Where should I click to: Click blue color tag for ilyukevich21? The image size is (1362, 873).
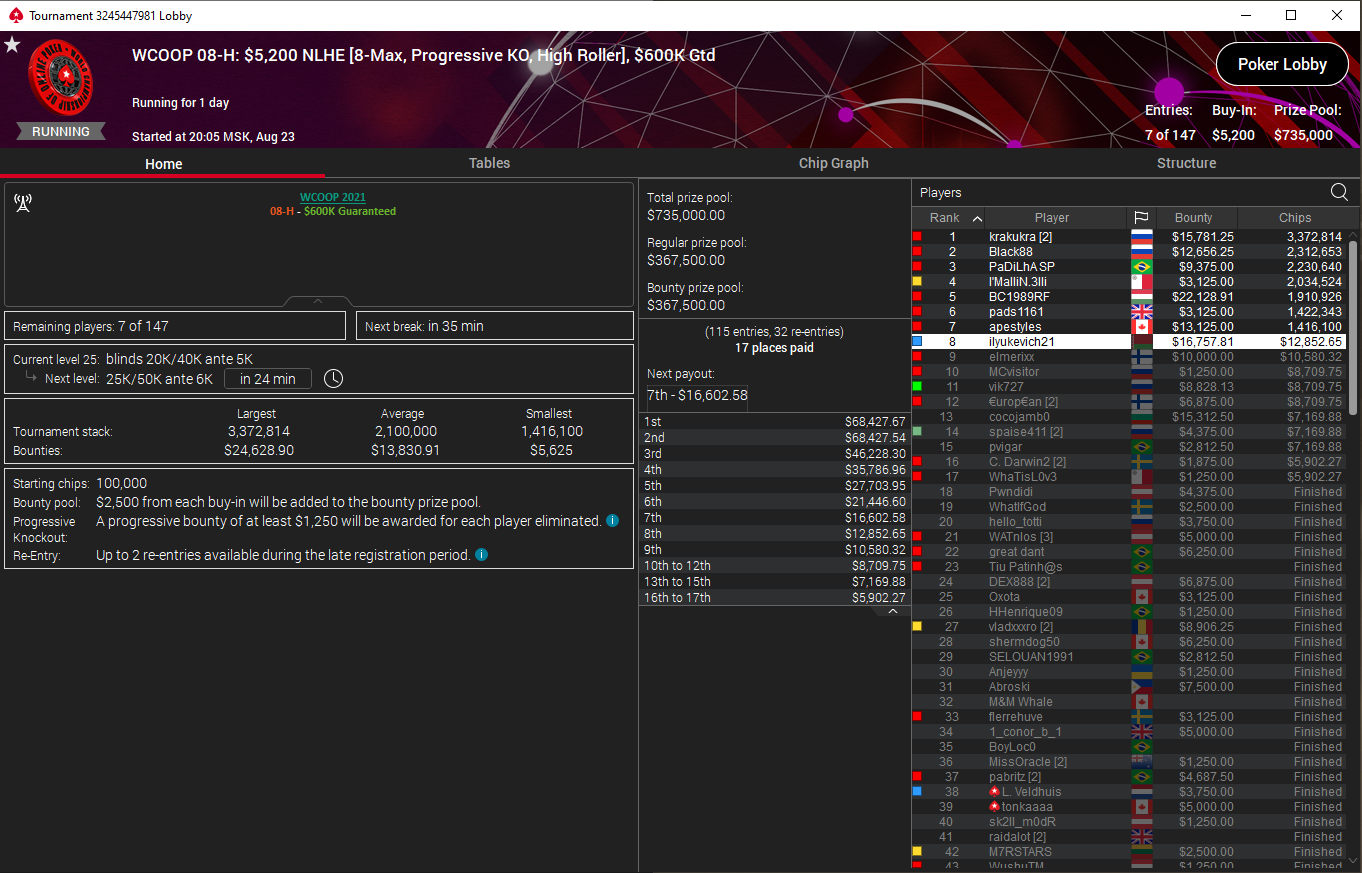tap(917, 342)
